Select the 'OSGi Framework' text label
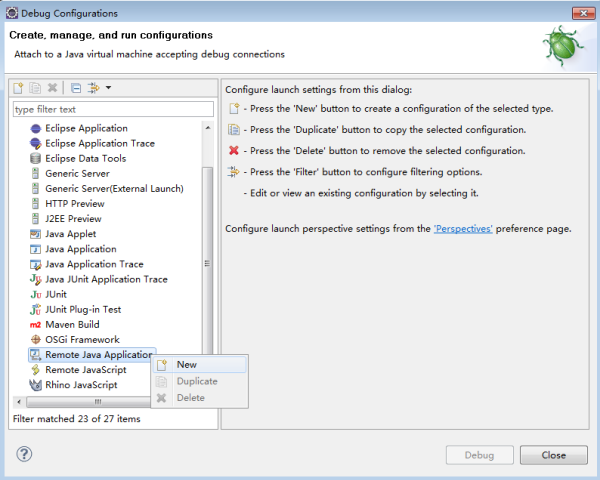 [x=82, y=340]
